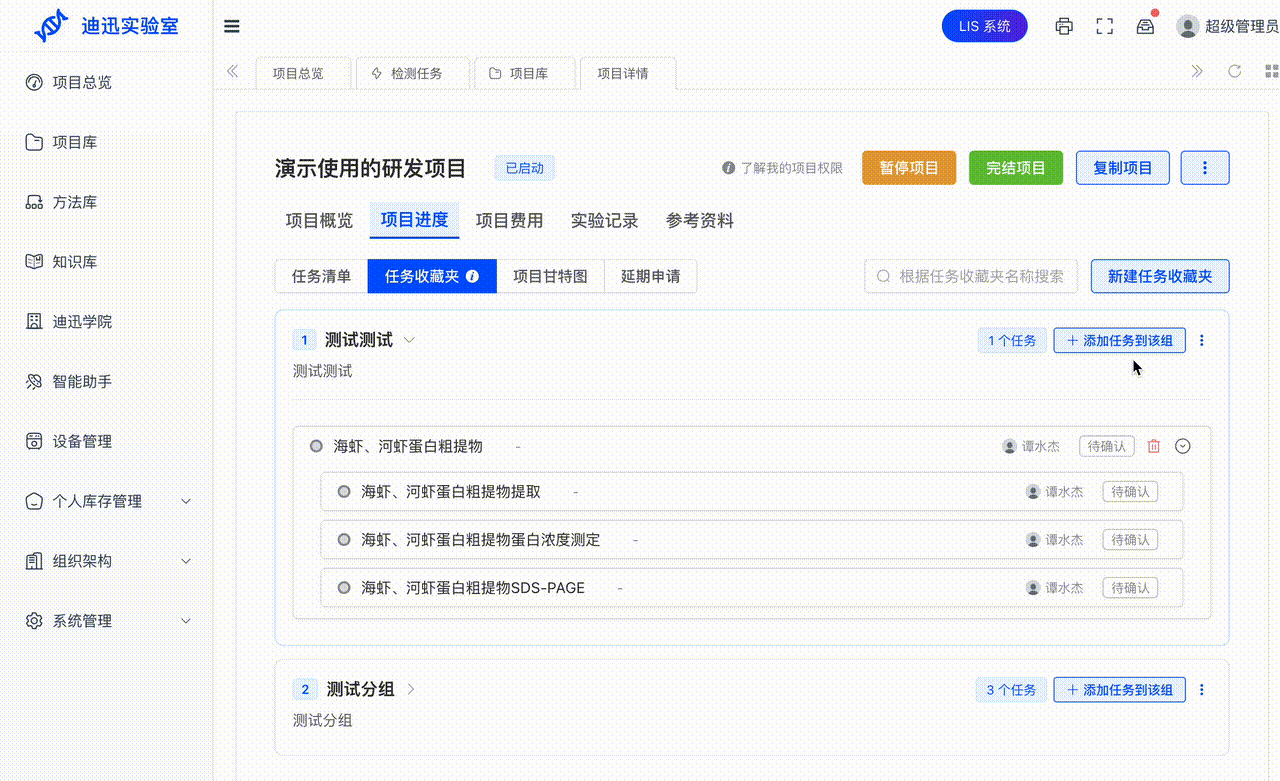
Task: Open the project header more-options button
Action: click(x=1205, y=168)
